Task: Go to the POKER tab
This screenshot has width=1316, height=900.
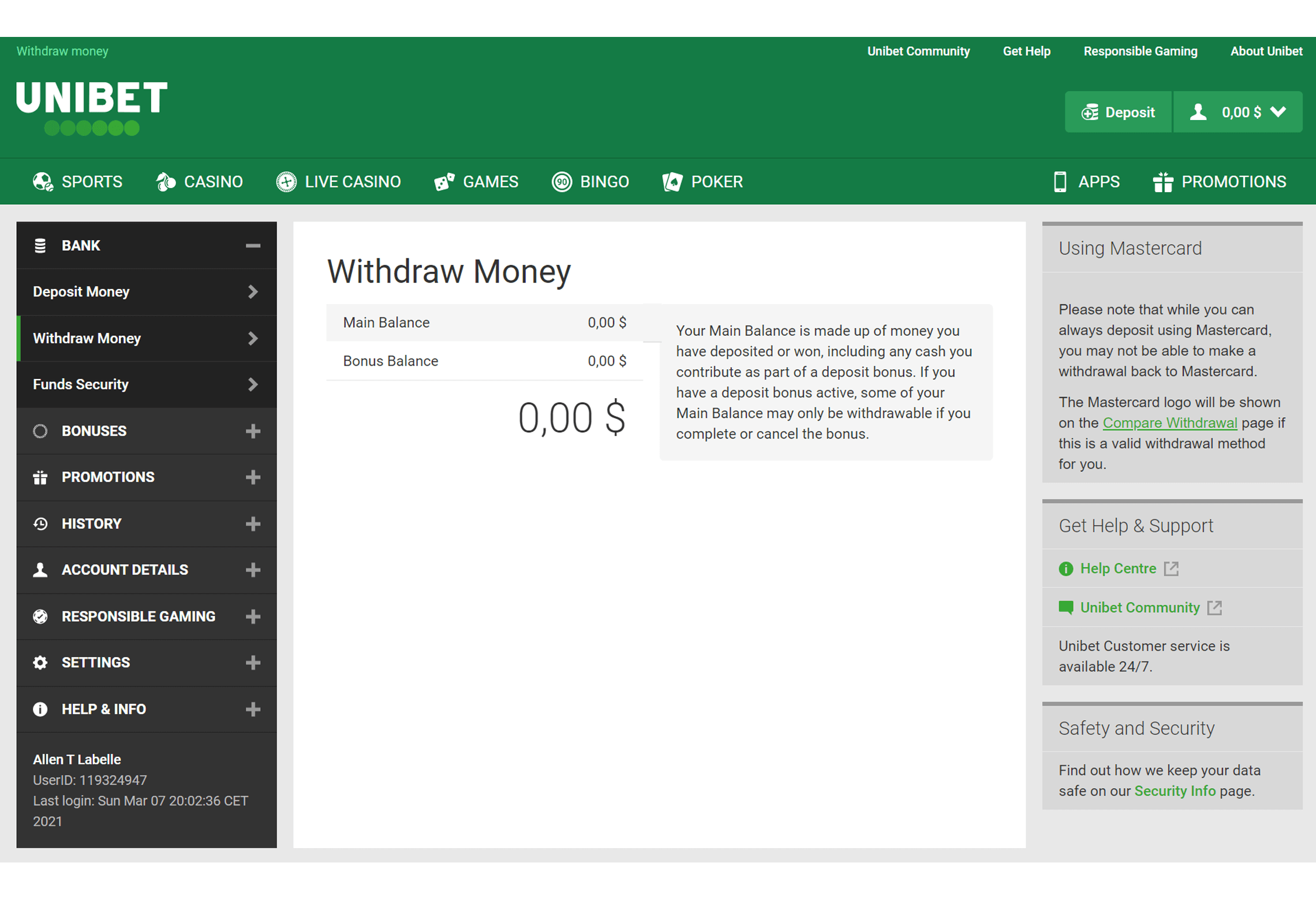Action: pos(702,182)
